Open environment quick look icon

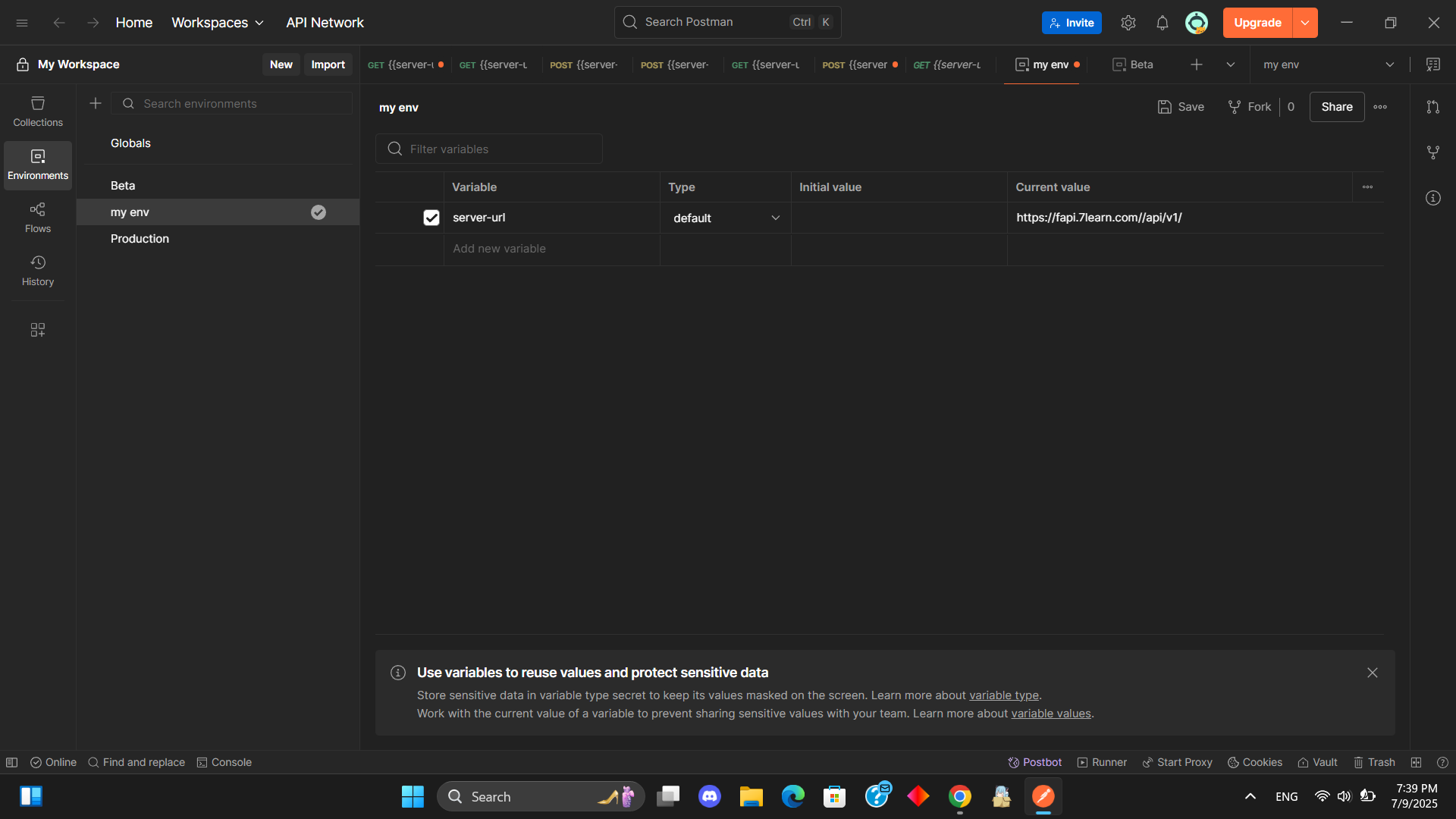[x=1433, y=64]
